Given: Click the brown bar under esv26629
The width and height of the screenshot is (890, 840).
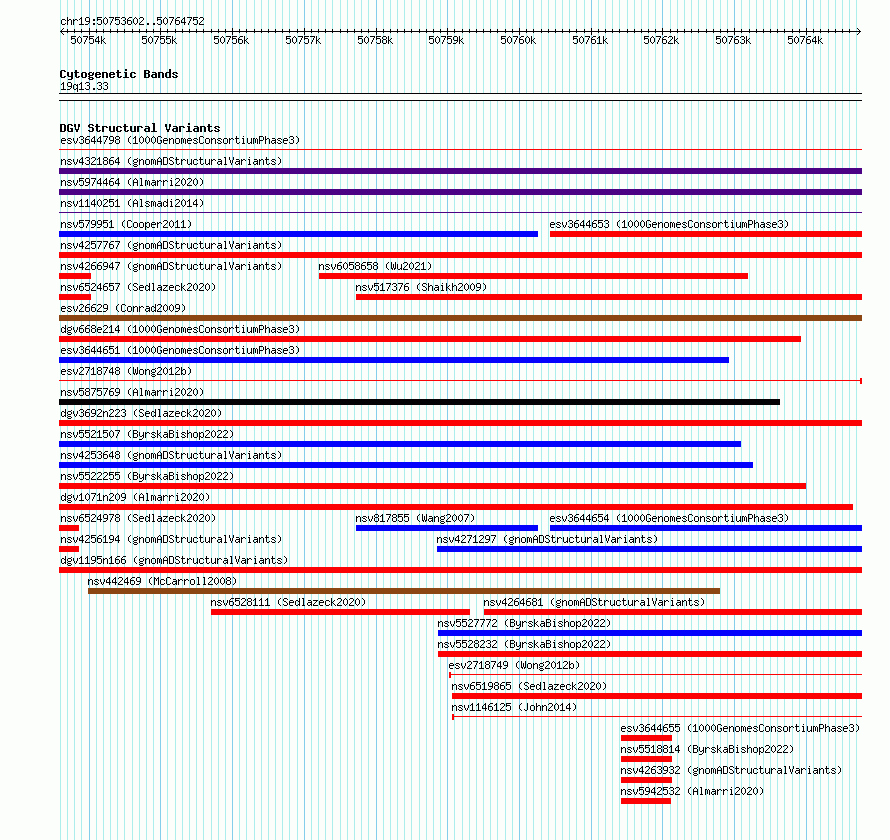Looking at the screenshot, I should point(460,318).
